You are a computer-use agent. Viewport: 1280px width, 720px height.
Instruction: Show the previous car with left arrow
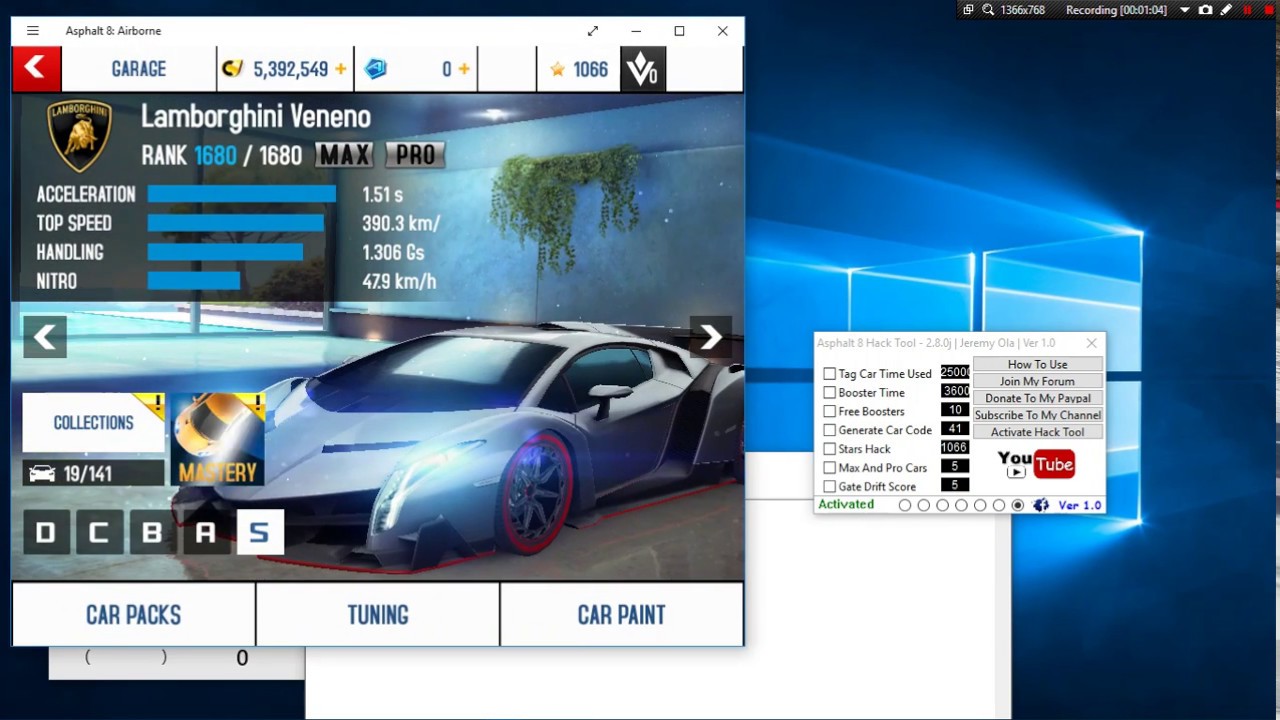pos(45,337)
